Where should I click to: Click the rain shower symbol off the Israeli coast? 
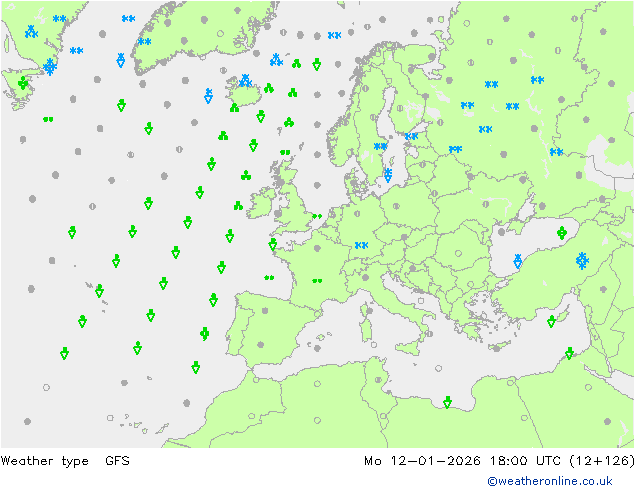pos(569,353)
